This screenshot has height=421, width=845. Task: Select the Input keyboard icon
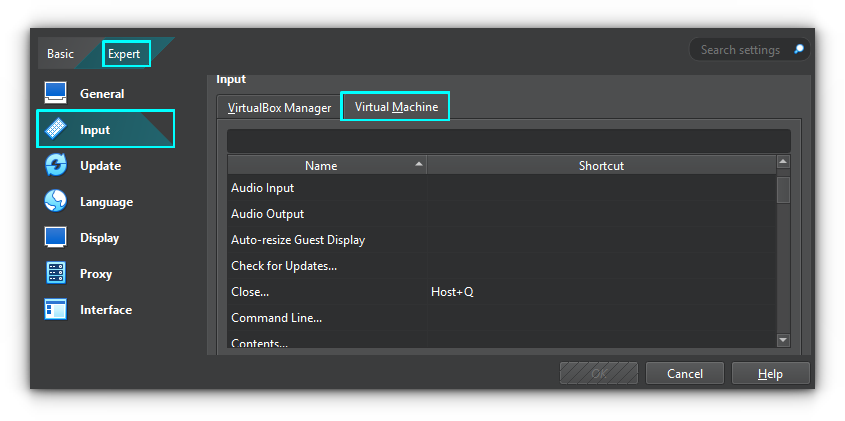click(55, 129)
